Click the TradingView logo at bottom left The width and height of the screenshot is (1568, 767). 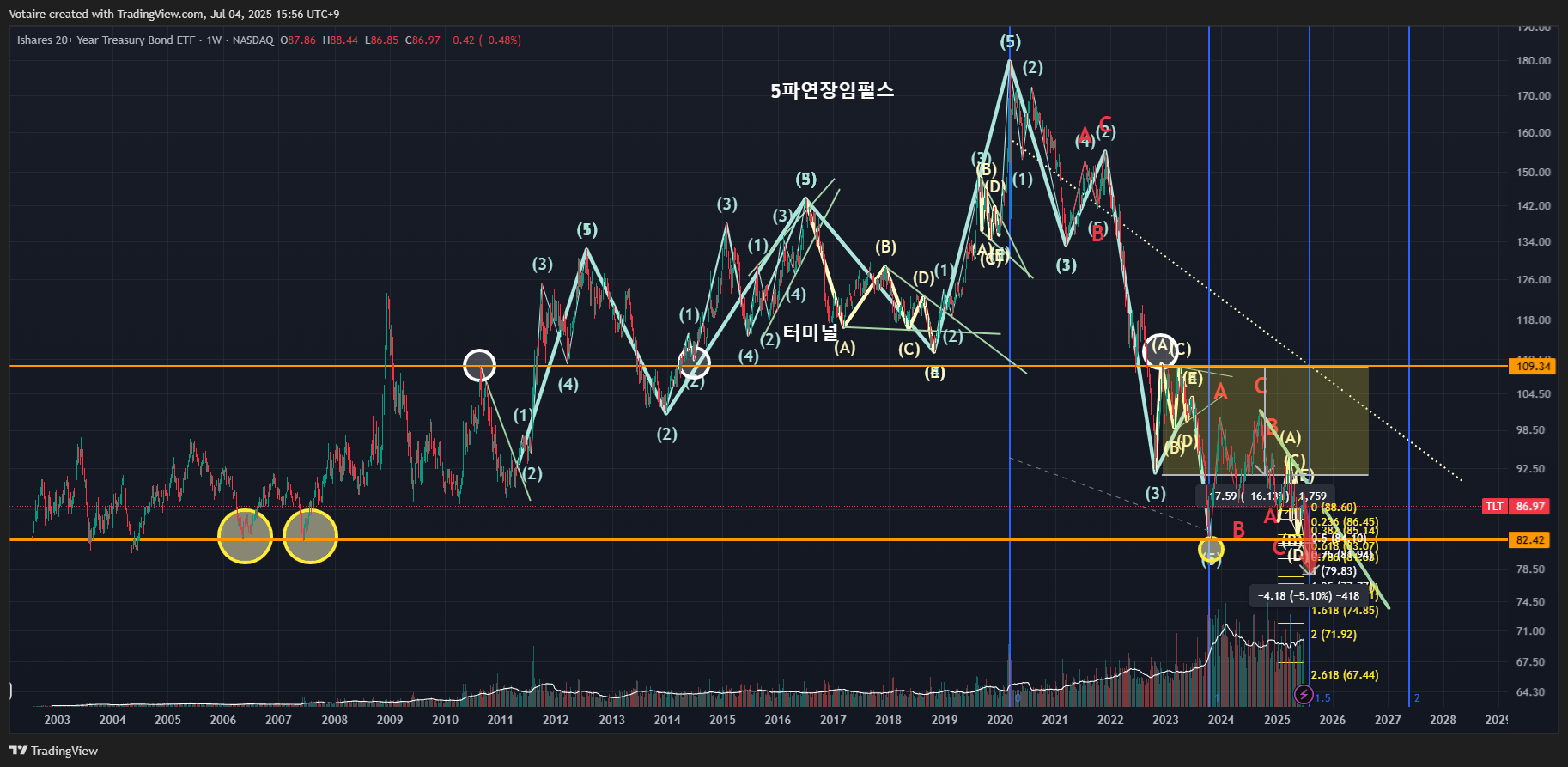pyautogui.click(x=54, y=751)
